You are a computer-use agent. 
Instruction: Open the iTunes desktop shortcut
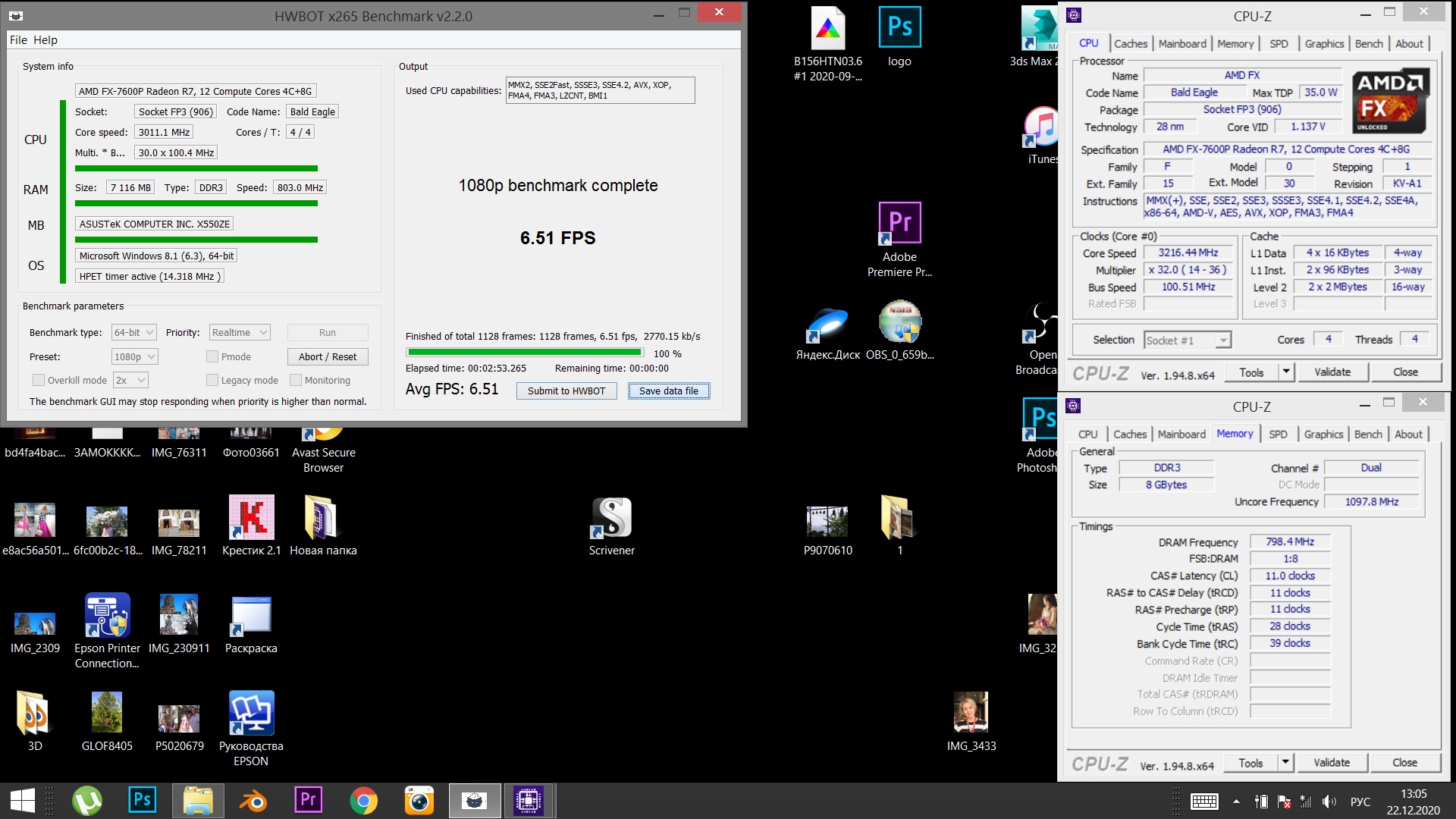[1042, 135]
